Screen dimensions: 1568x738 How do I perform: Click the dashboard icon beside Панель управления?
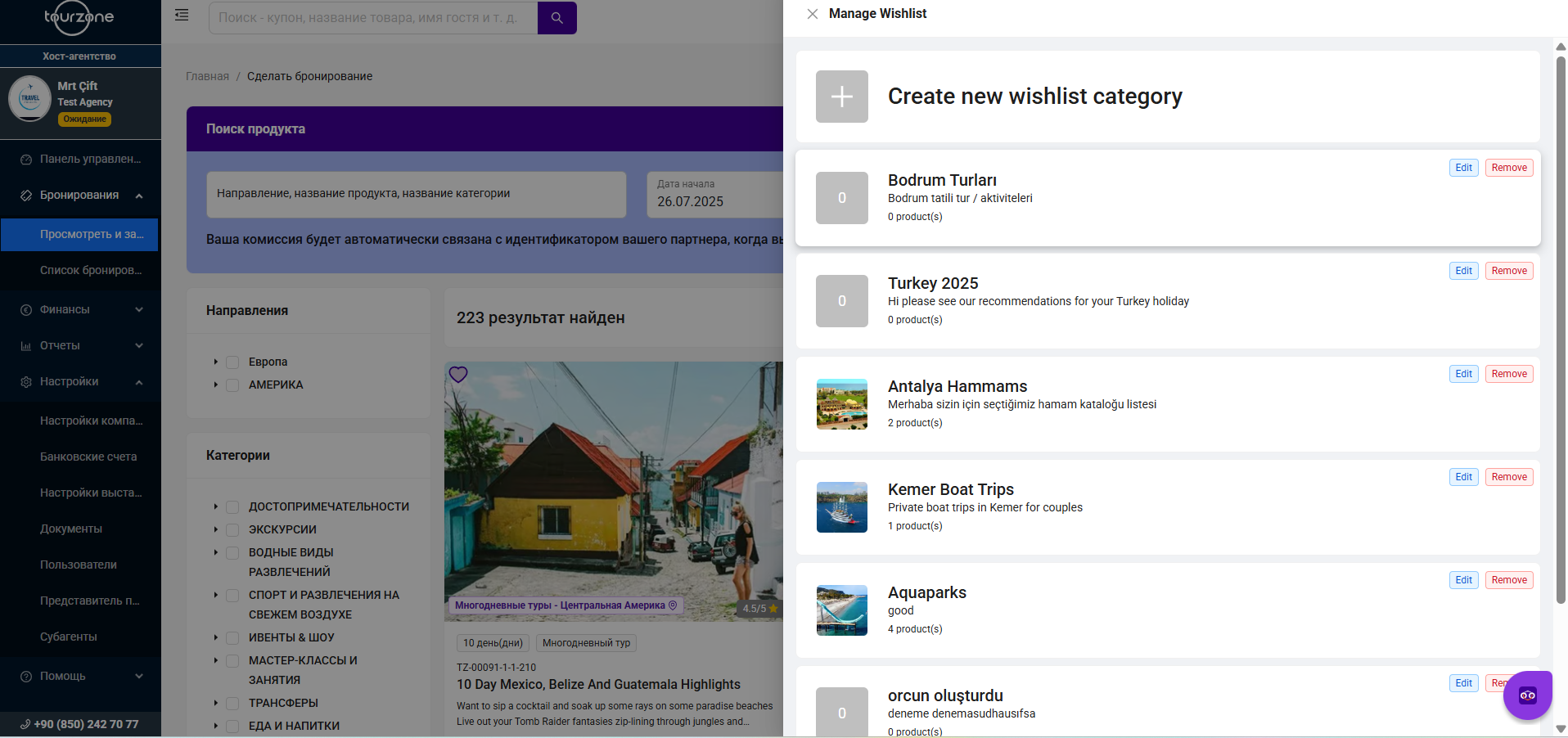[26, 160]
